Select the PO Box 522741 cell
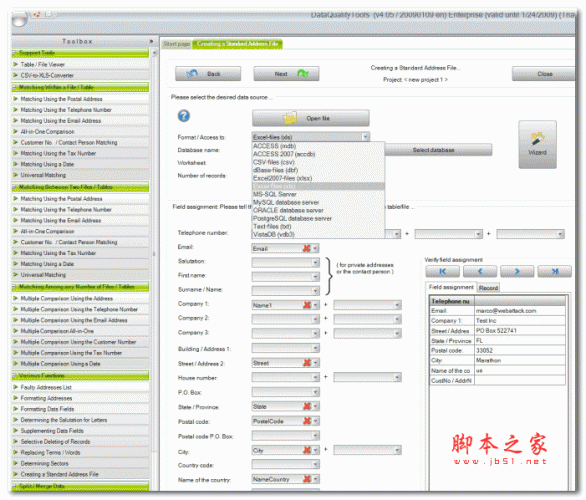Image resolution: width=586 pixels, height=500 pixels. [x=519, y=330]
